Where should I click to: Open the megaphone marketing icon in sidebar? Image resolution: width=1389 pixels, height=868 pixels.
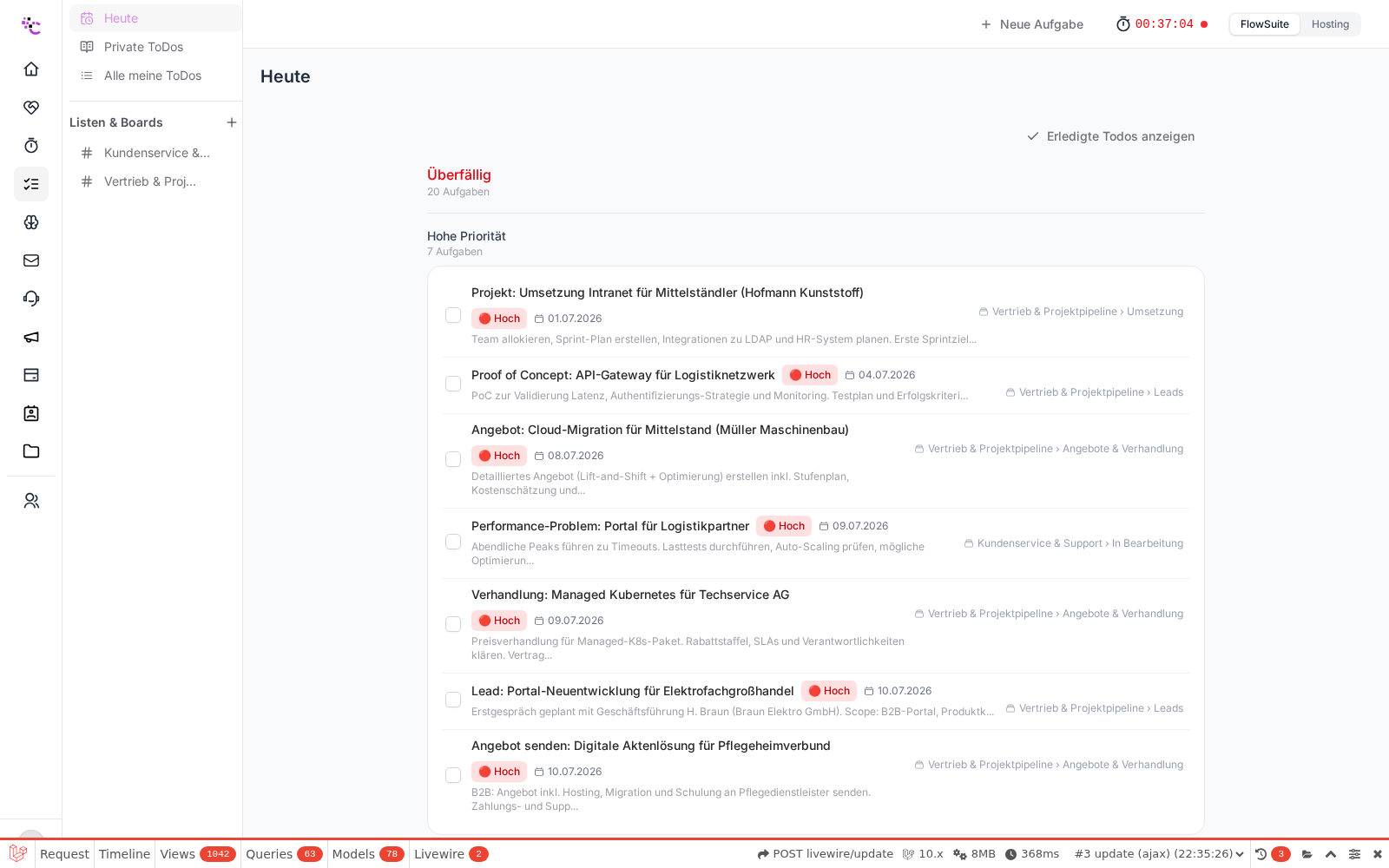pos(31,337)
